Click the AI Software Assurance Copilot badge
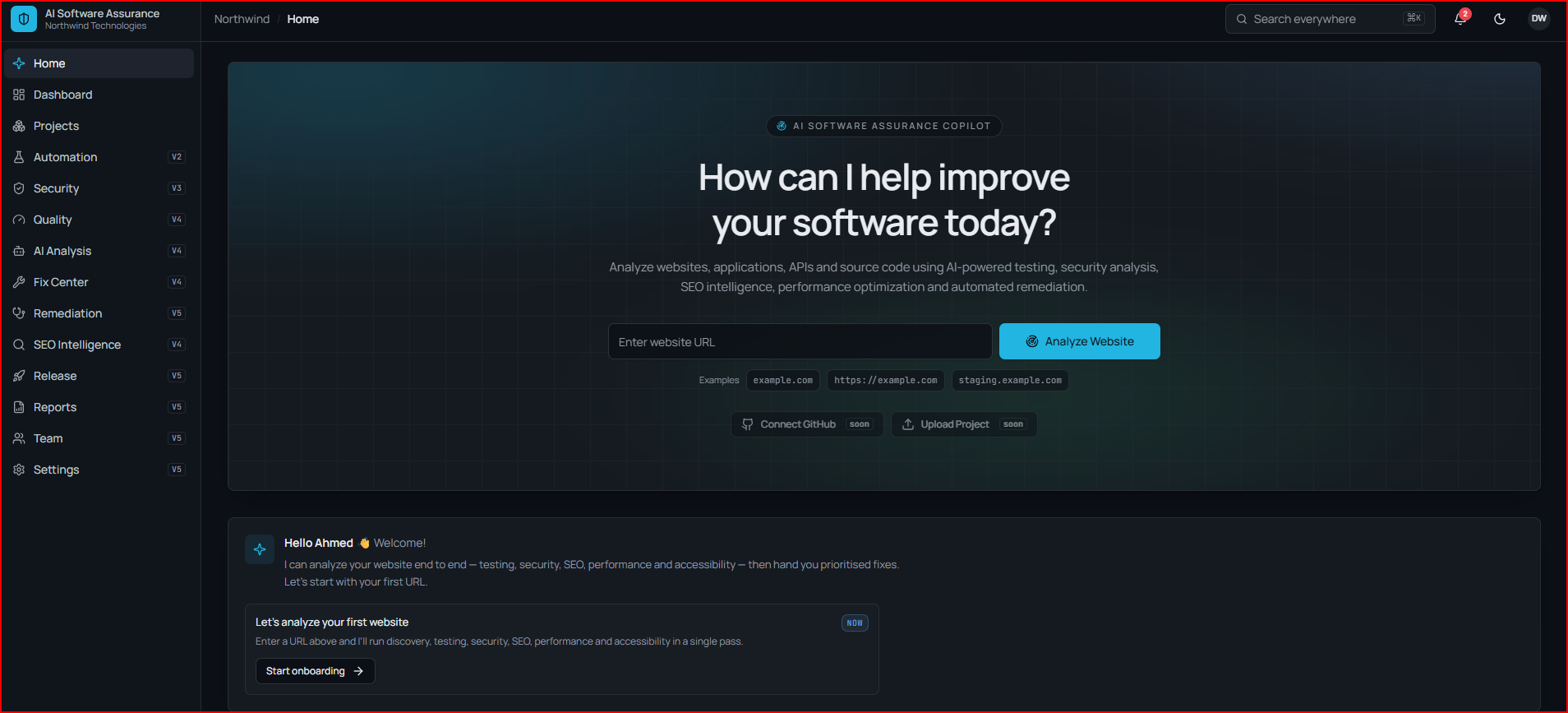Viewport: 1568px width, 713px height. point(883,126)
